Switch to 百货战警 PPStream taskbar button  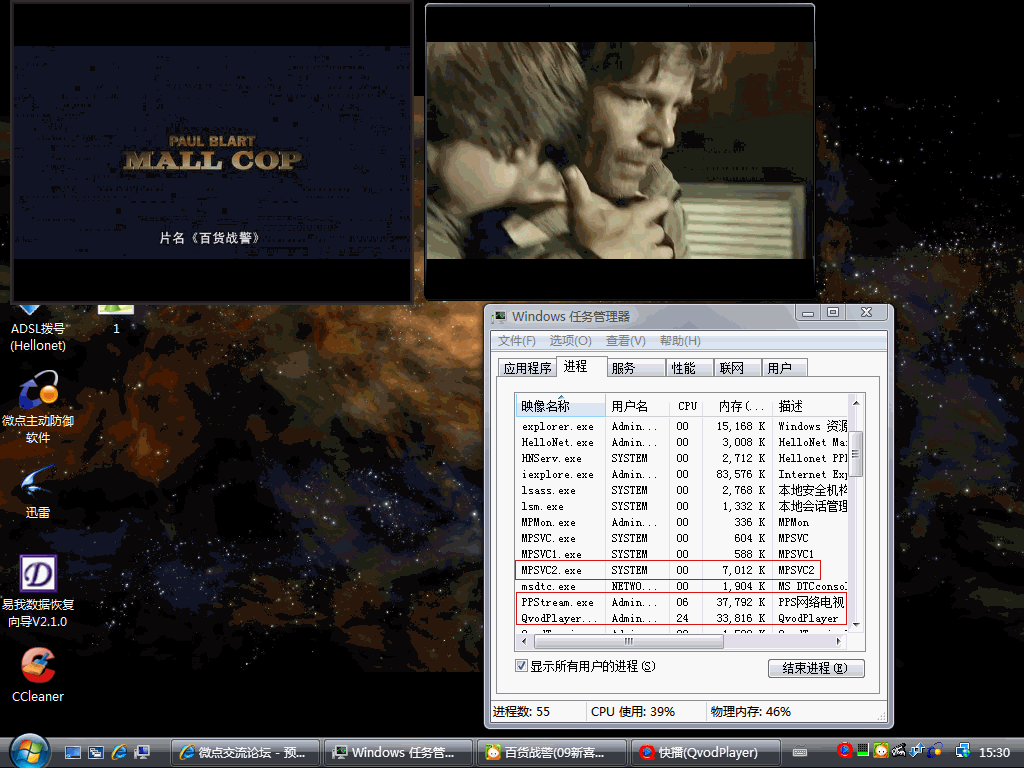pos(551,752)
